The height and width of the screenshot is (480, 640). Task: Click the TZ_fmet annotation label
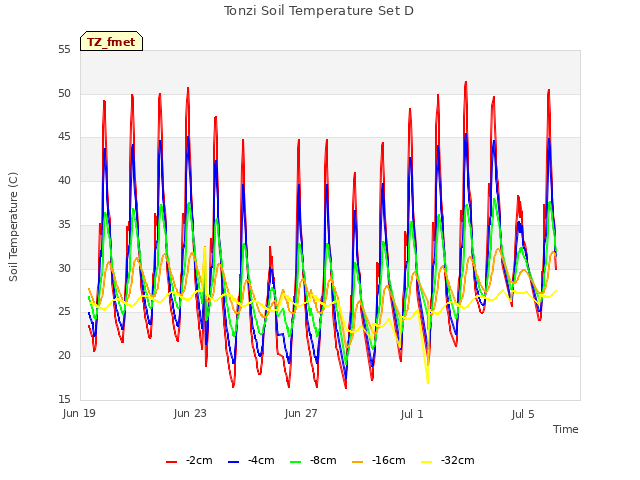click(111, 41)
